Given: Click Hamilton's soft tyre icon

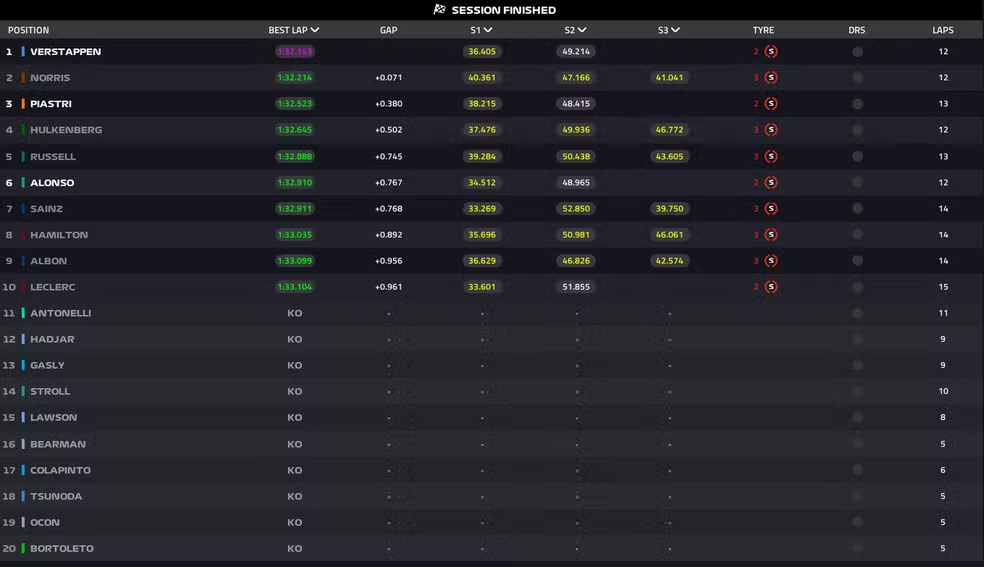Looking at the screenshot, I should click(771, 235).
